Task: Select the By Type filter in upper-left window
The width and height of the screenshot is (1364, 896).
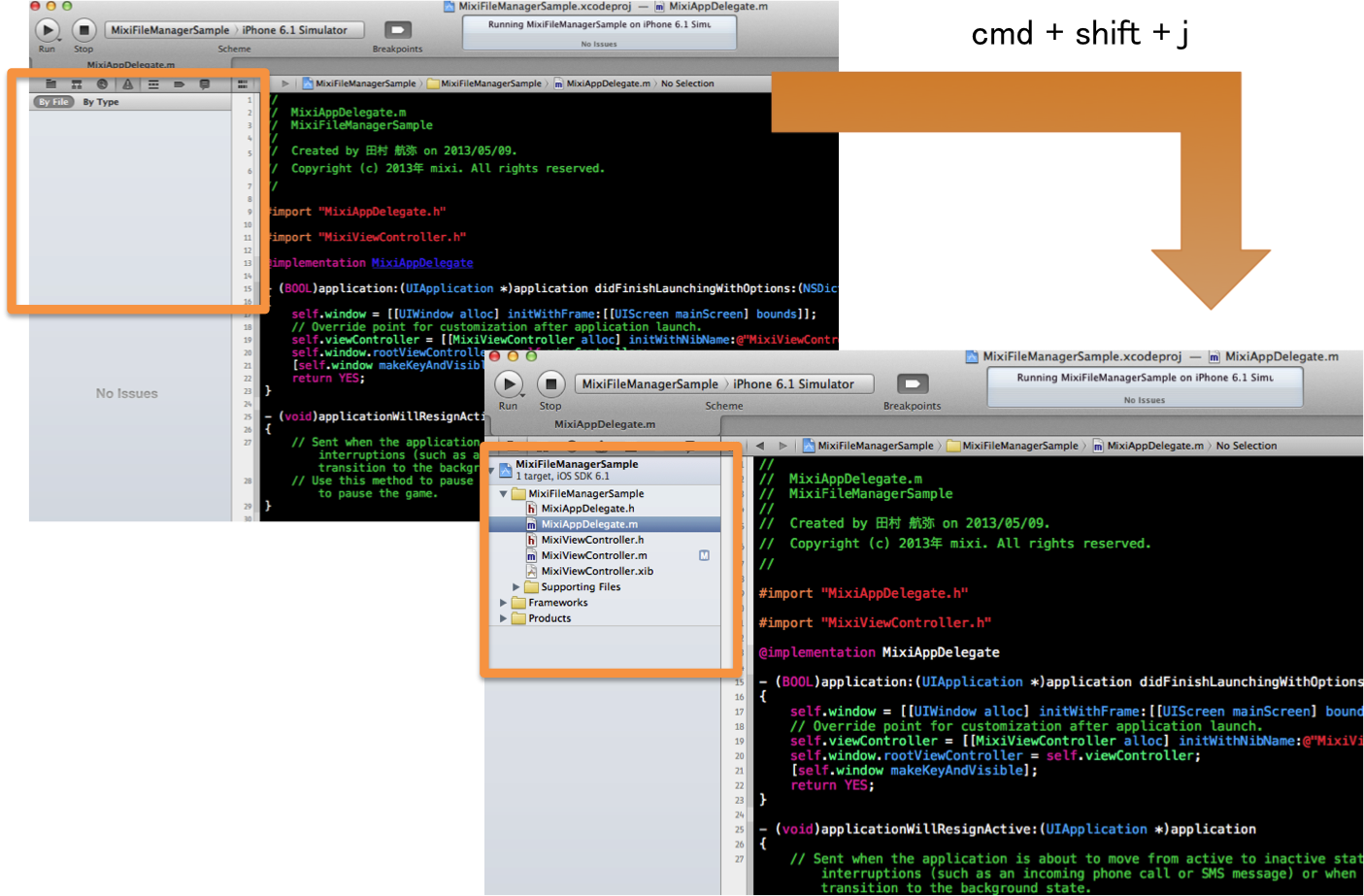Action: click(101, 102)
